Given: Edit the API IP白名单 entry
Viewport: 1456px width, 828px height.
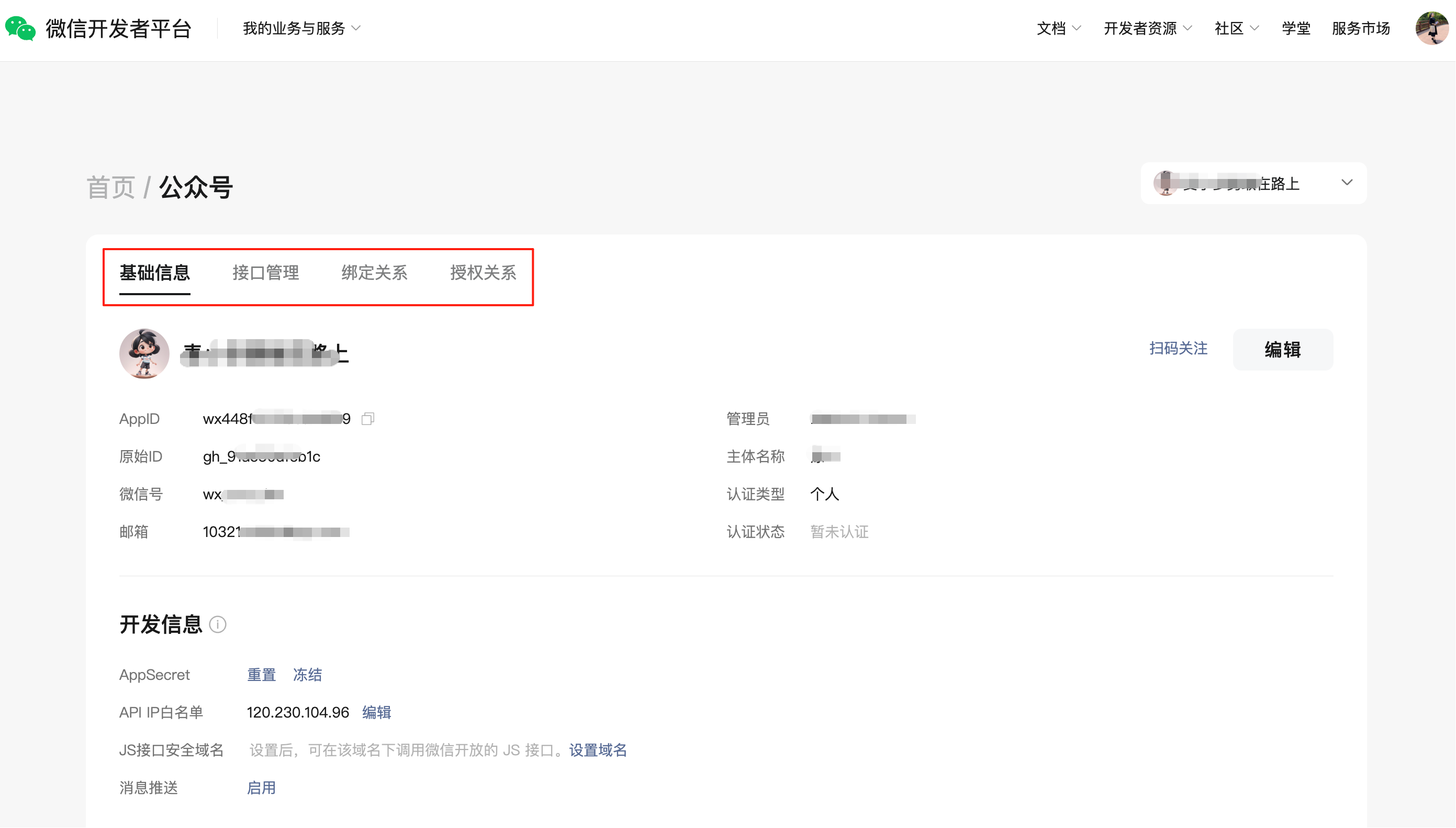Looking at the screenshot, I should pos(376,712).
